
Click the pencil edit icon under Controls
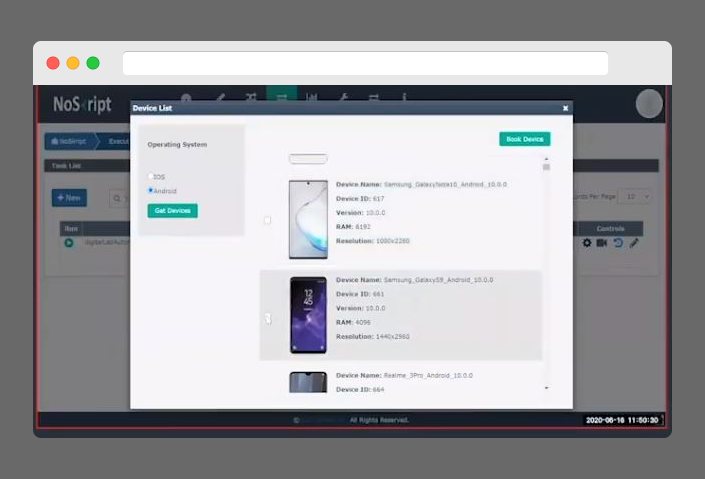tap(634, 243)
